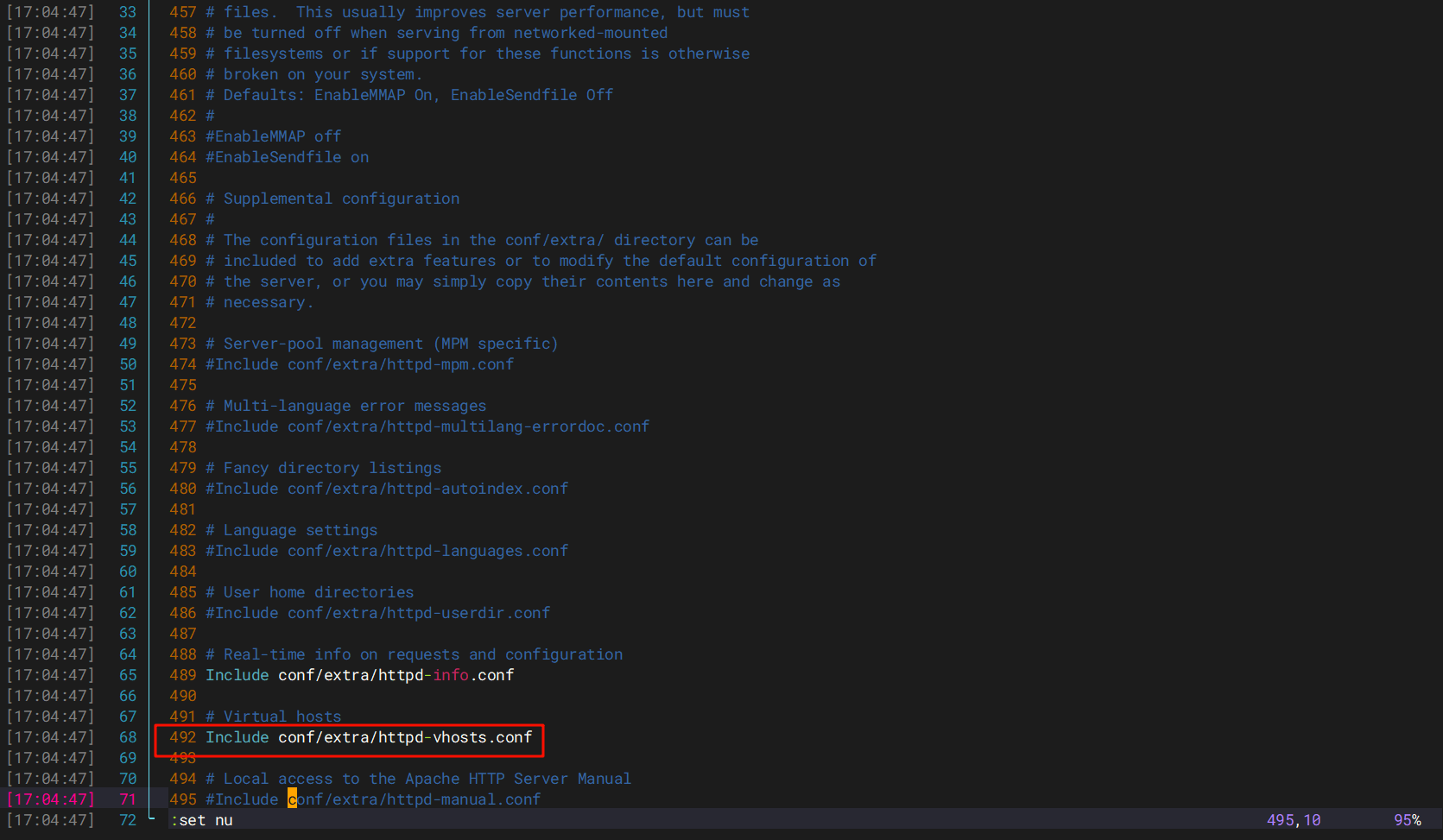Click vim line number 487
Screen dimensions: 1443x840
pos(183,634)
